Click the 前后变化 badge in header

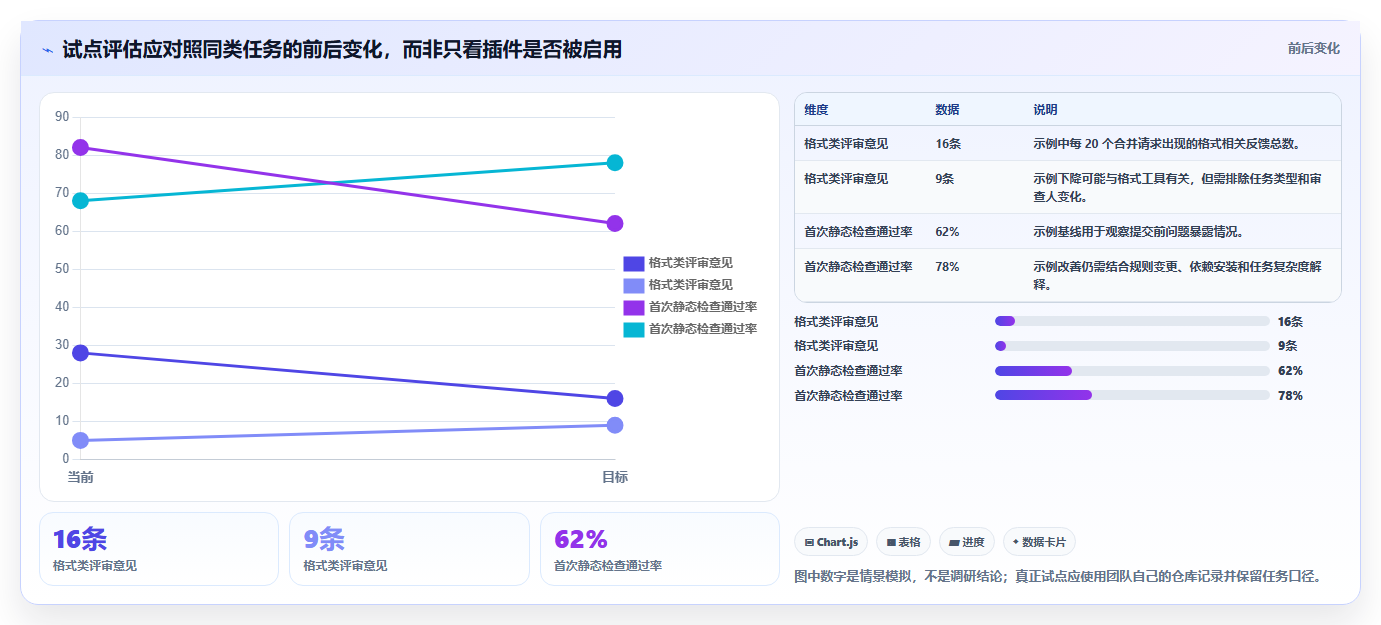[x=1313, y=48]
